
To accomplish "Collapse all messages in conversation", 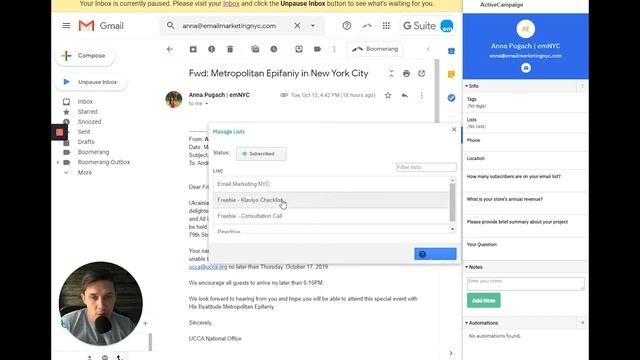I will click(x=391, y=73).
